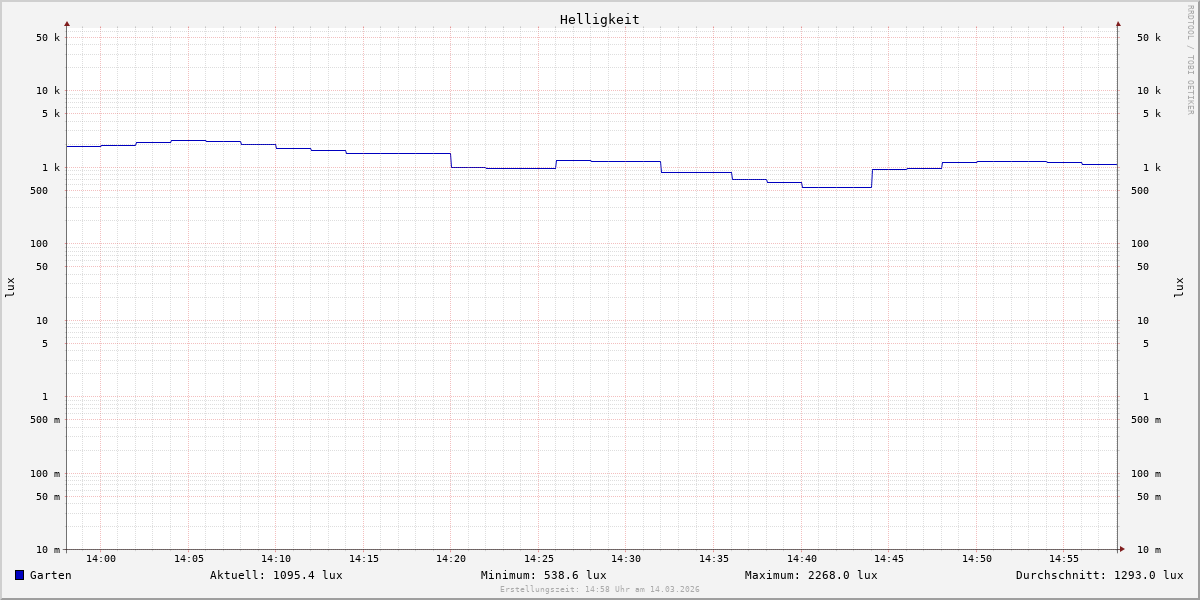Click the 14:55 time axis label
The width and height of the screenshot is (1200, 600).
pos(1064,559)
